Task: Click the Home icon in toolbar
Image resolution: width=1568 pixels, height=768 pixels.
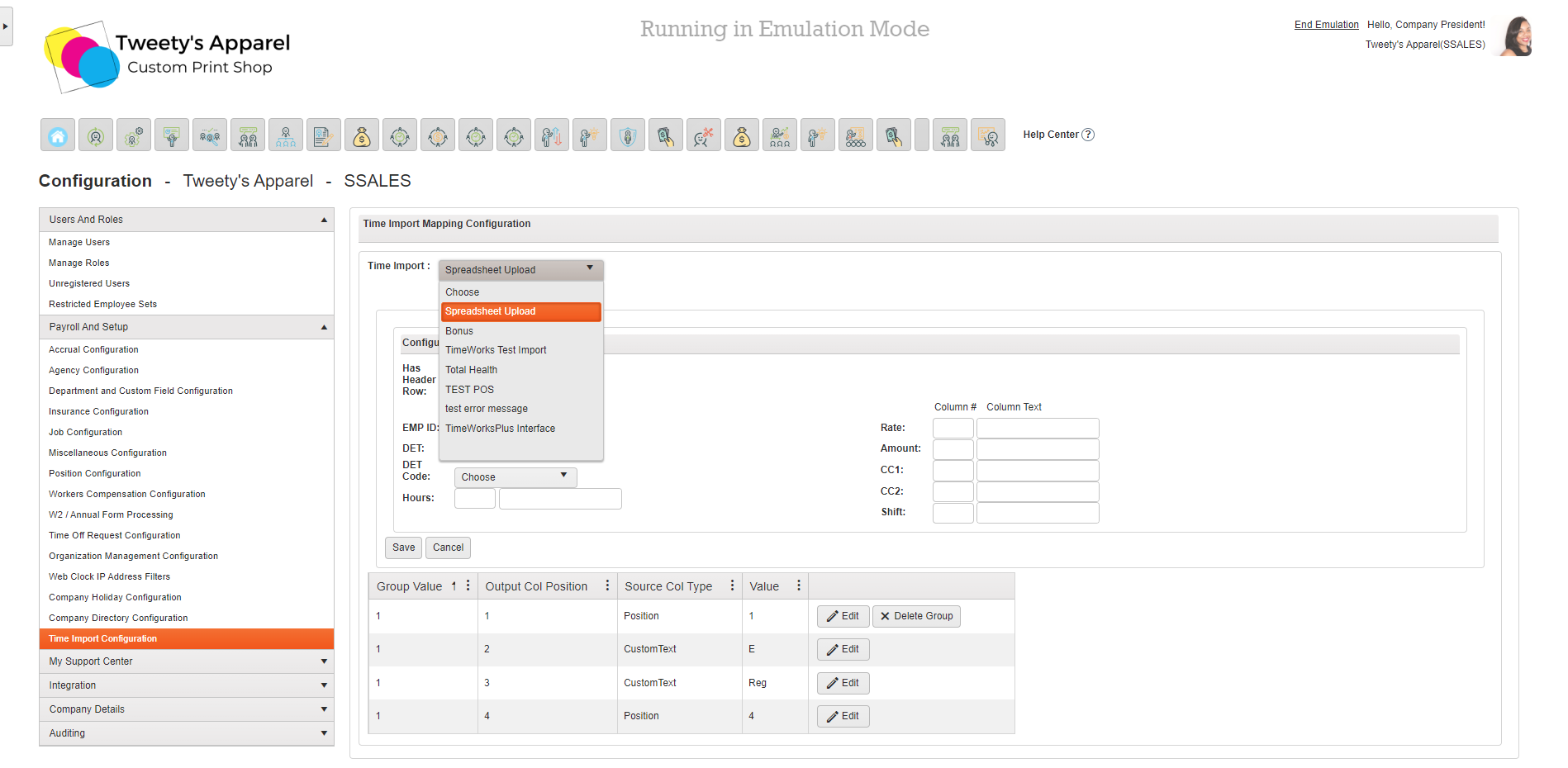Action: [x=58, y=135]
